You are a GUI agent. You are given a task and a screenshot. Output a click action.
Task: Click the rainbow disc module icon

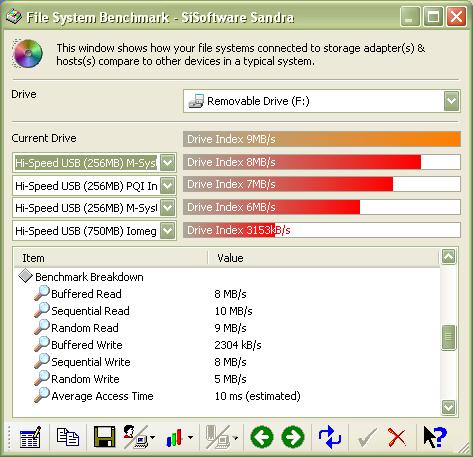[28, 53]
